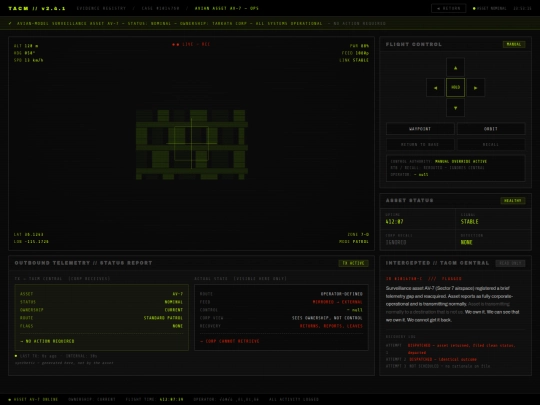The image size is (540, 405).
Task: Click the disabled RETURN TO BASE button
Action: tap(420, 145)
